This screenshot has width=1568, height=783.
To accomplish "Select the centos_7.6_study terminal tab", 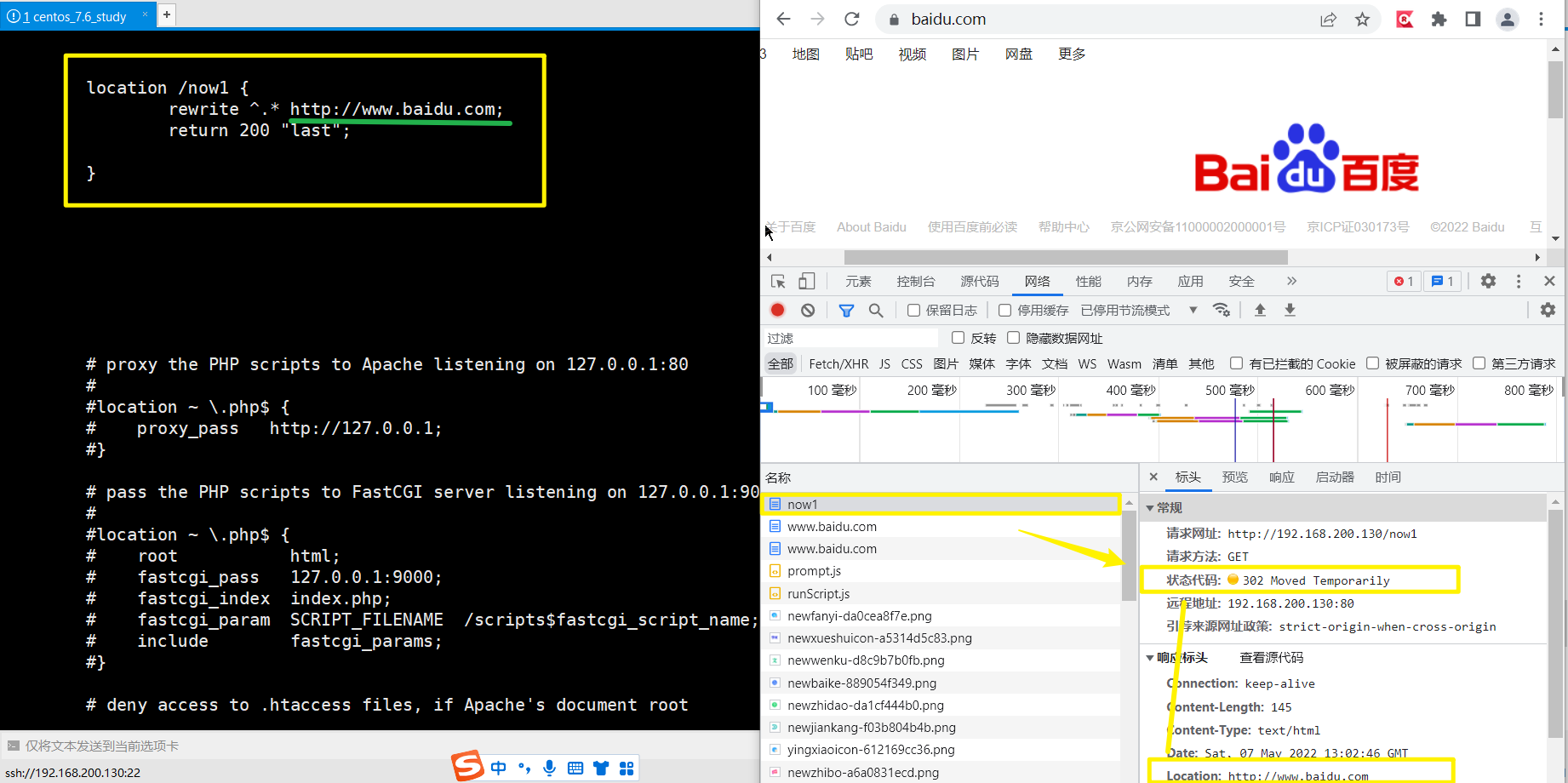I will [x=77, y=16].
